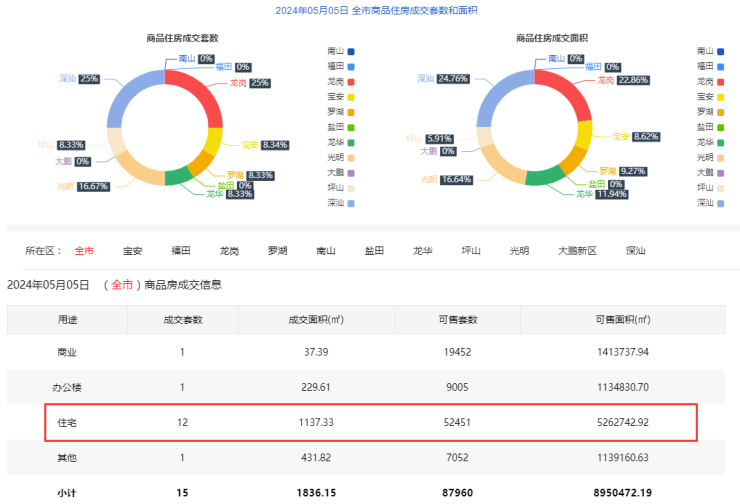Select the 全市 district tab
Image resolution: width=740 pixels, height=504 pixels.
coord(84,250)
